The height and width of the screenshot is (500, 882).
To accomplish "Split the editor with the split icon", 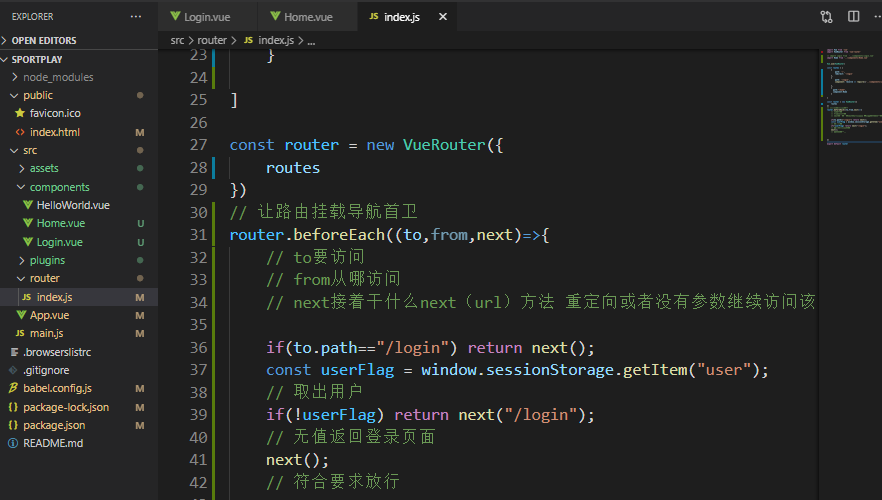I will [x=853, y=17].
